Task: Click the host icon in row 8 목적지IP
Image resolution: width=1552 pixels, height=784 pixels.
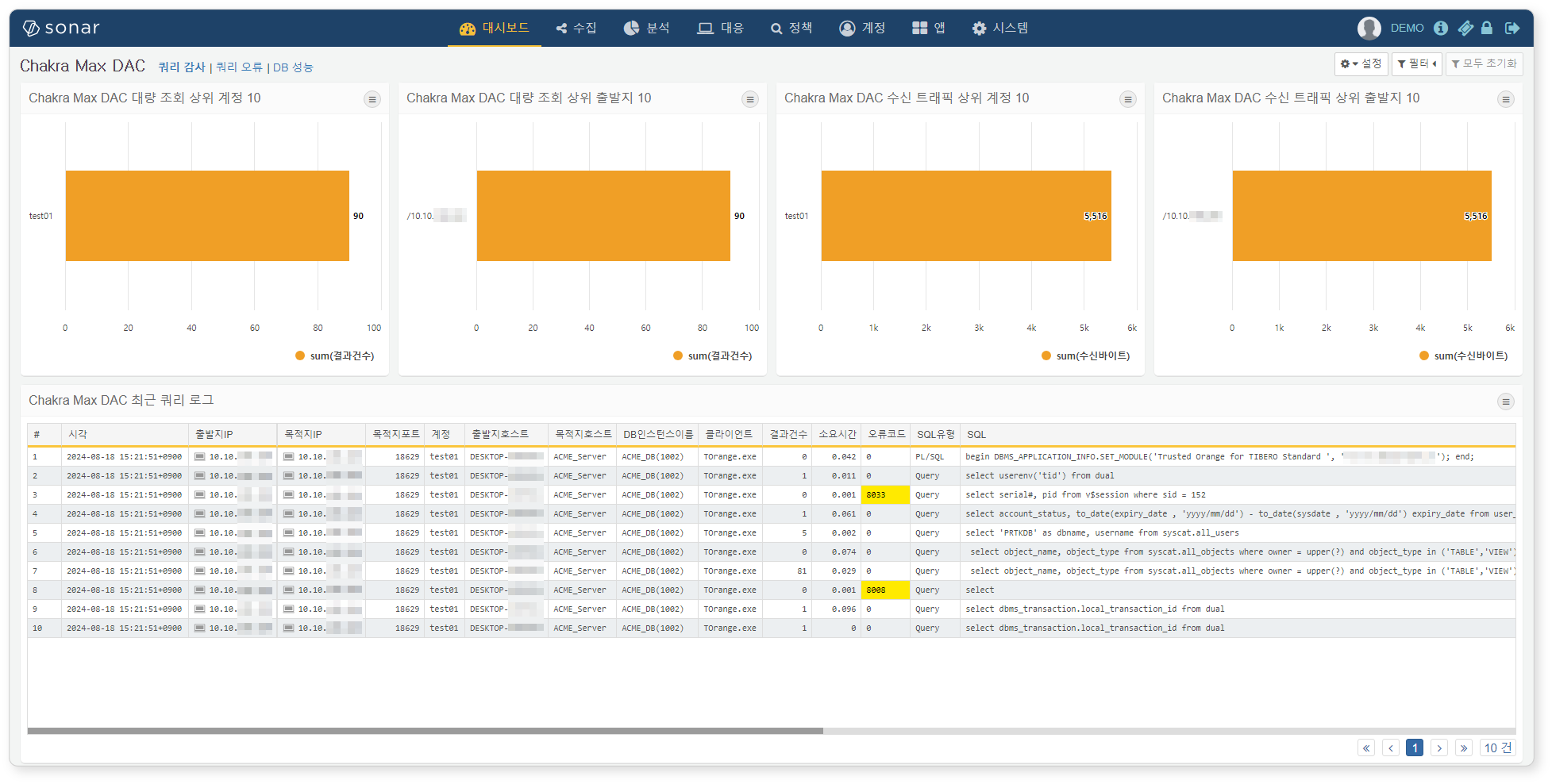Action: [x=289, y=590]
